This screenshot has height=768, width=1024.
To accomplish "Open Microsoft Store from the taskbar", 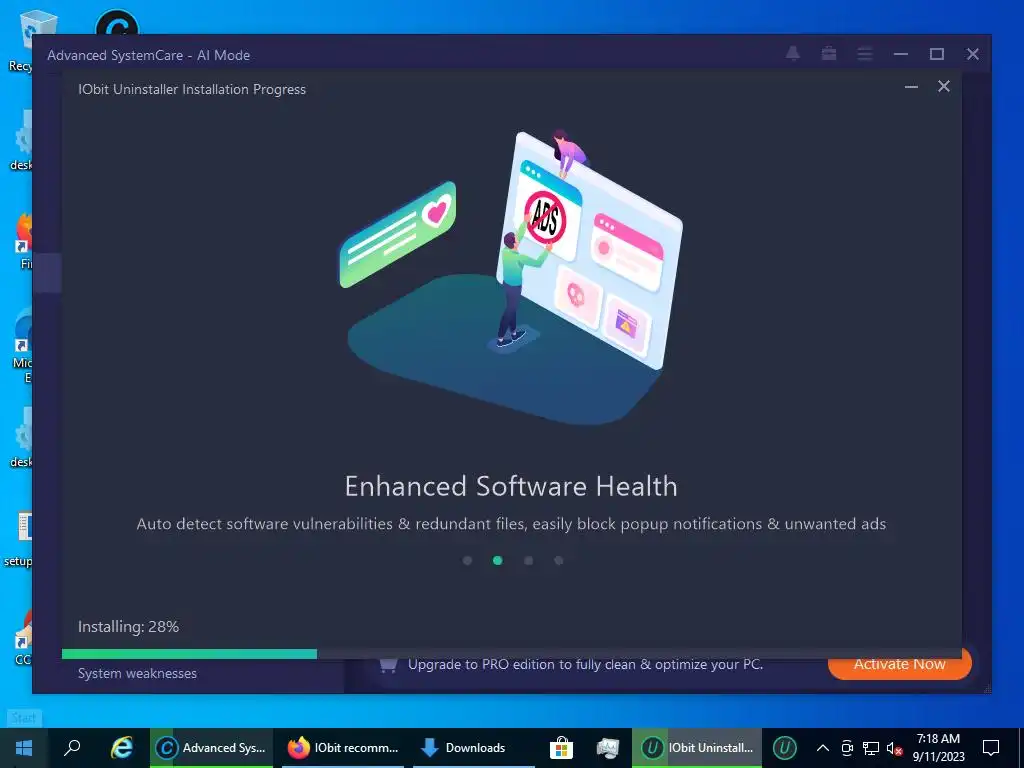I will click(x=561, y=748).
